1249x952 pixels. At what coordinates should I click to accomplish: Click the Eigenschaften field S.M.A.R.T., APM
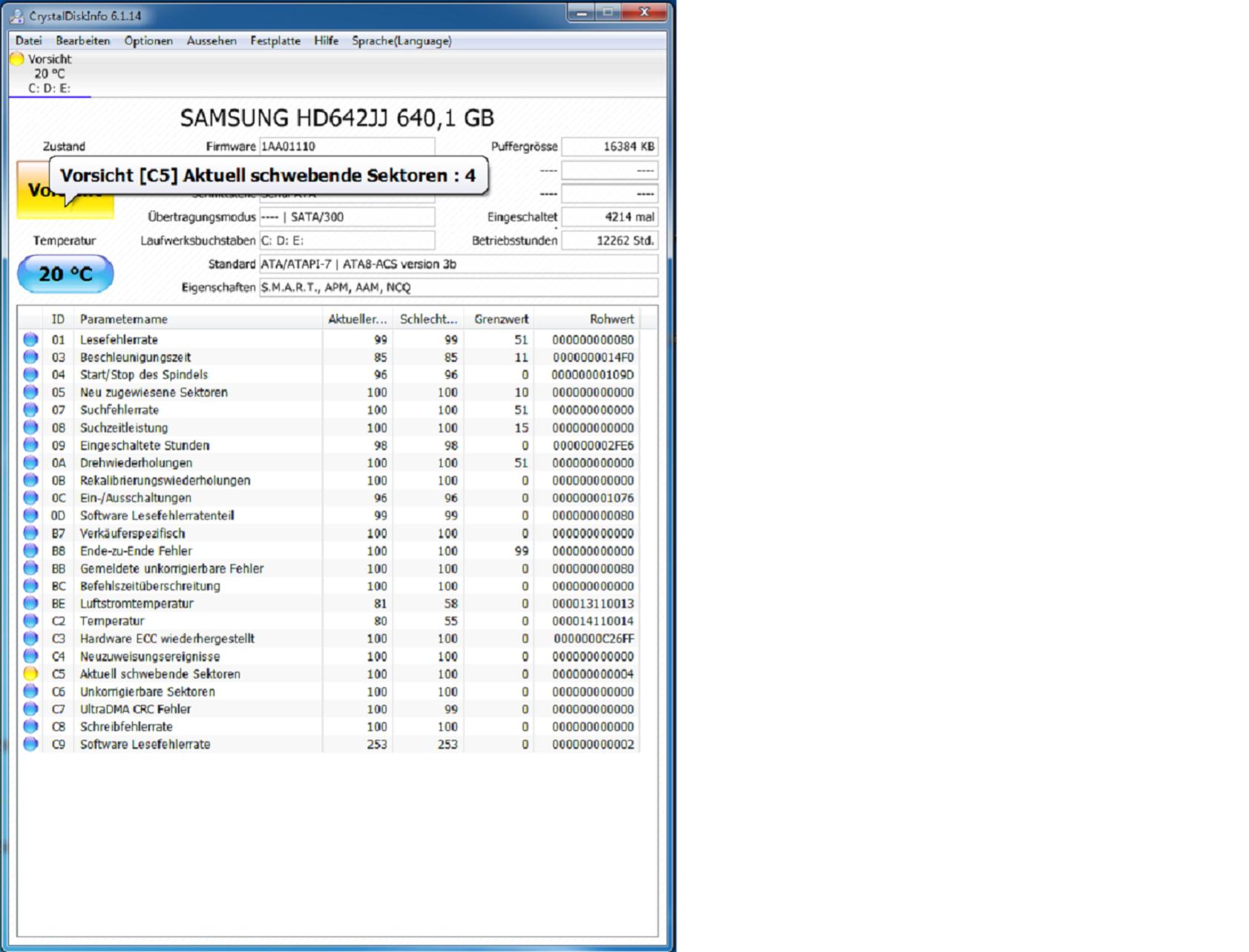458,287
